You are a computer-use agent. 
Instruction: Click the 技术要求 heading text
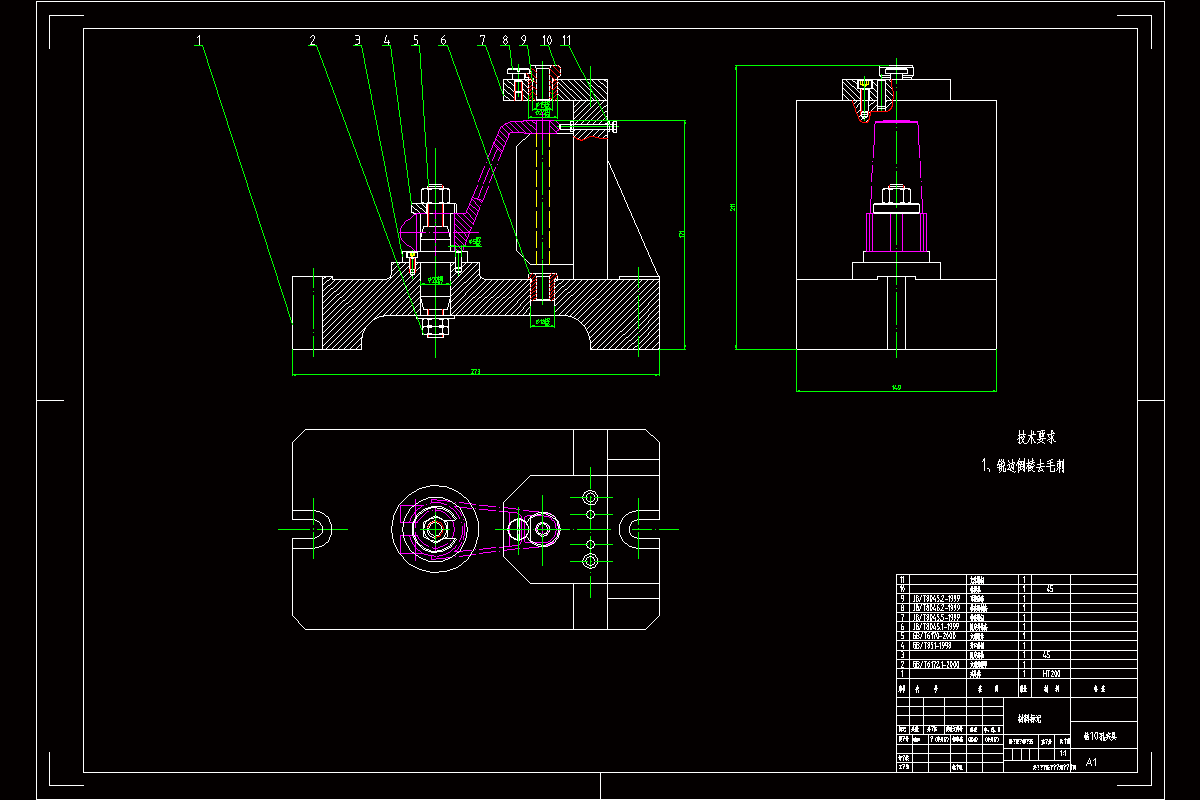click(1037, 437)
